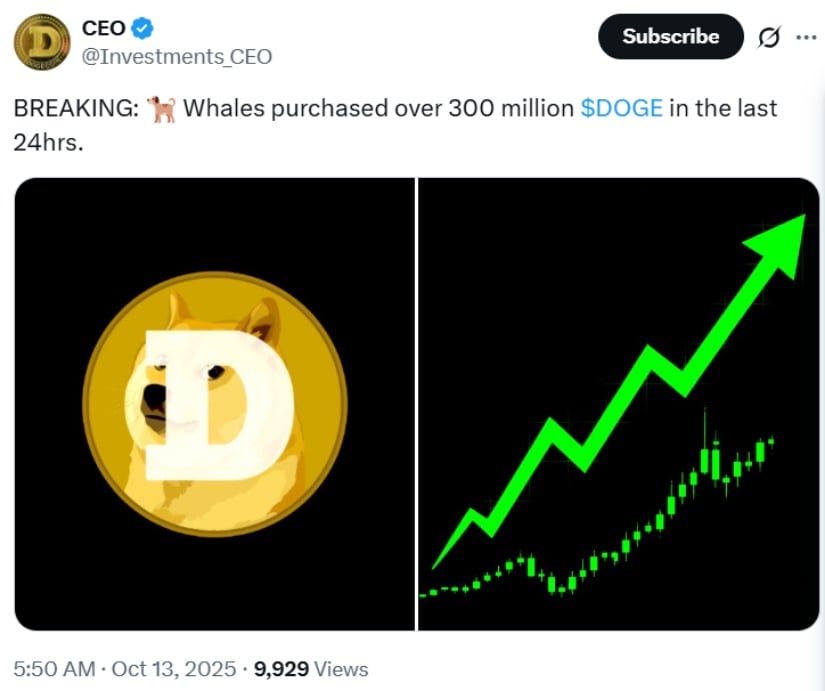Open the CEO profile avatar
Screen dimensions: 825x691
(42, 42)
